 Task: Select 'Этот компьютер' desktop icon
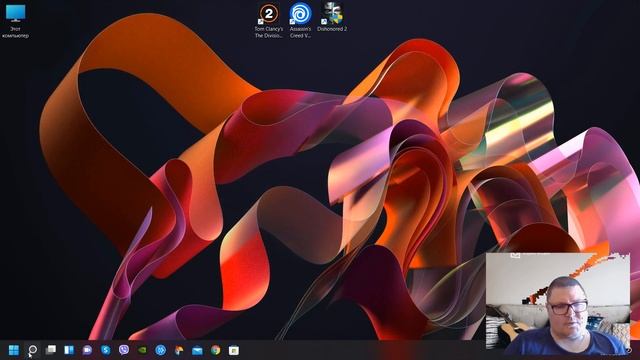16,21
